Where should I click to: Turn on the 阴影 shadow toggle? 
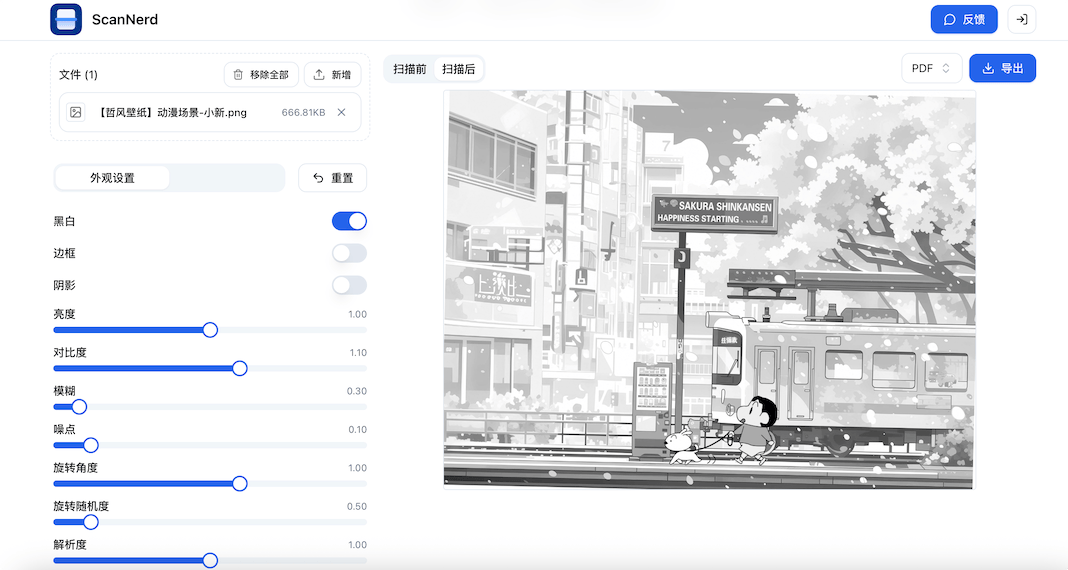coord(349,285)
